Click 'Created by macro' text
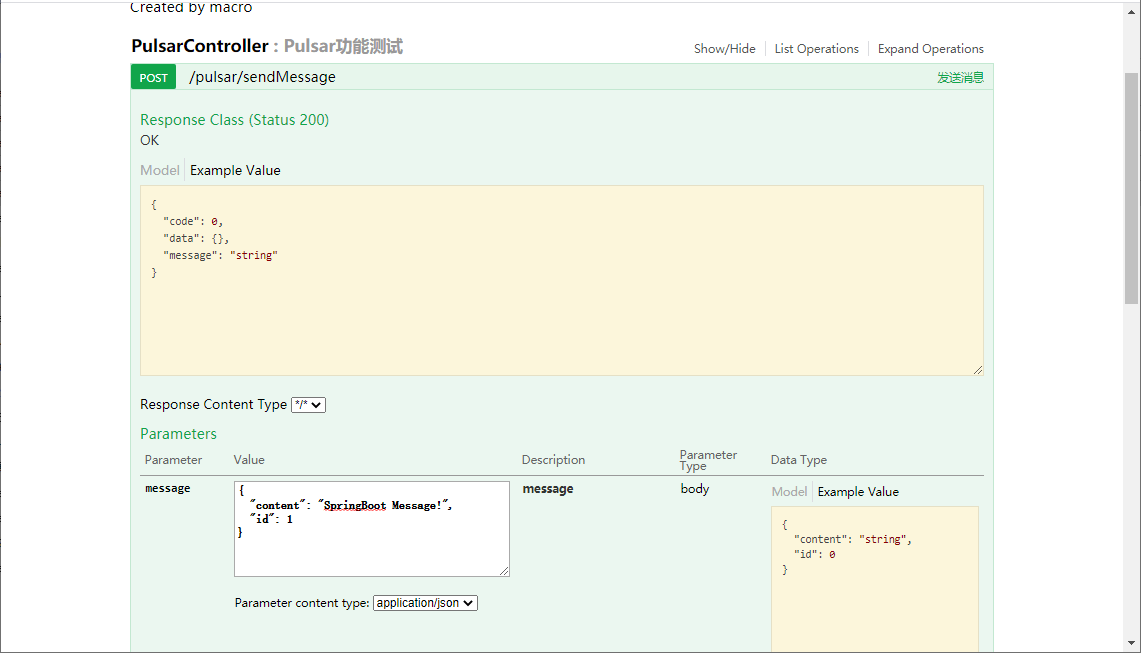 (191, 7)
